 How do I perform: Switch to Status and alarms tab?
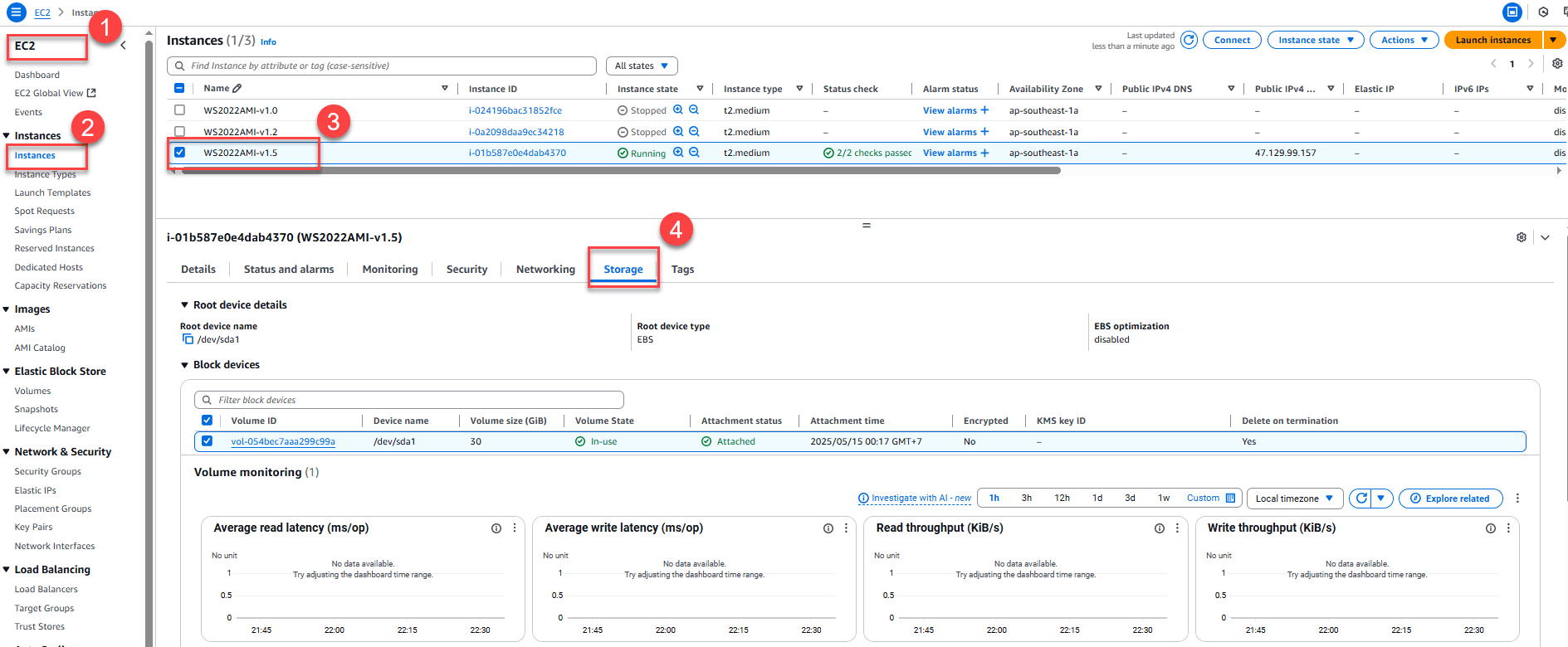point(289,270)
